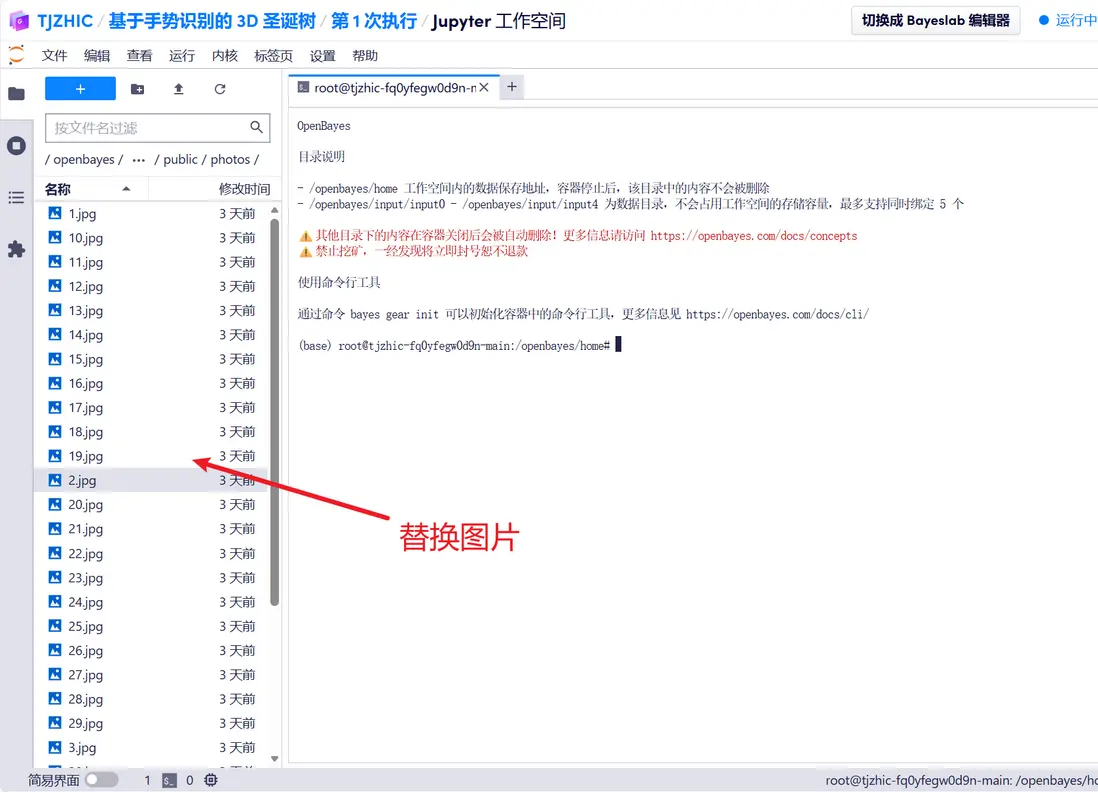Select the file 25.jpg

pos(151,626)
